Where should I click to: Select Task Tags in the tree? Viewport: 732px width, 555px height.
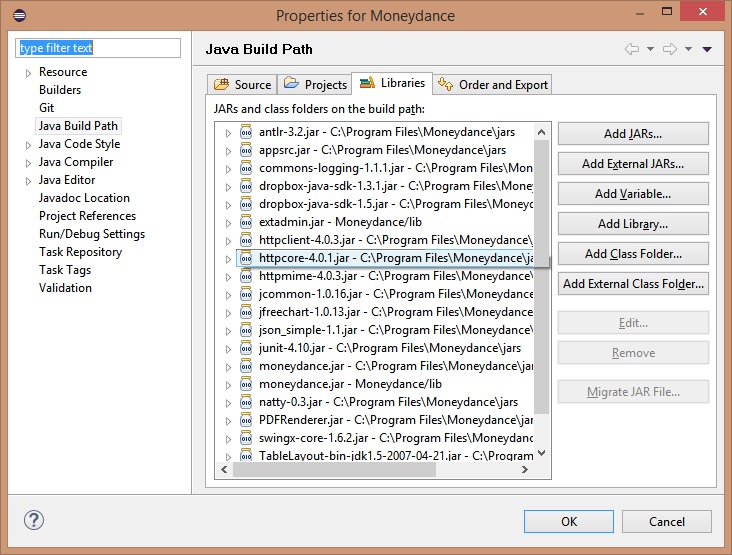pos(65,270)
